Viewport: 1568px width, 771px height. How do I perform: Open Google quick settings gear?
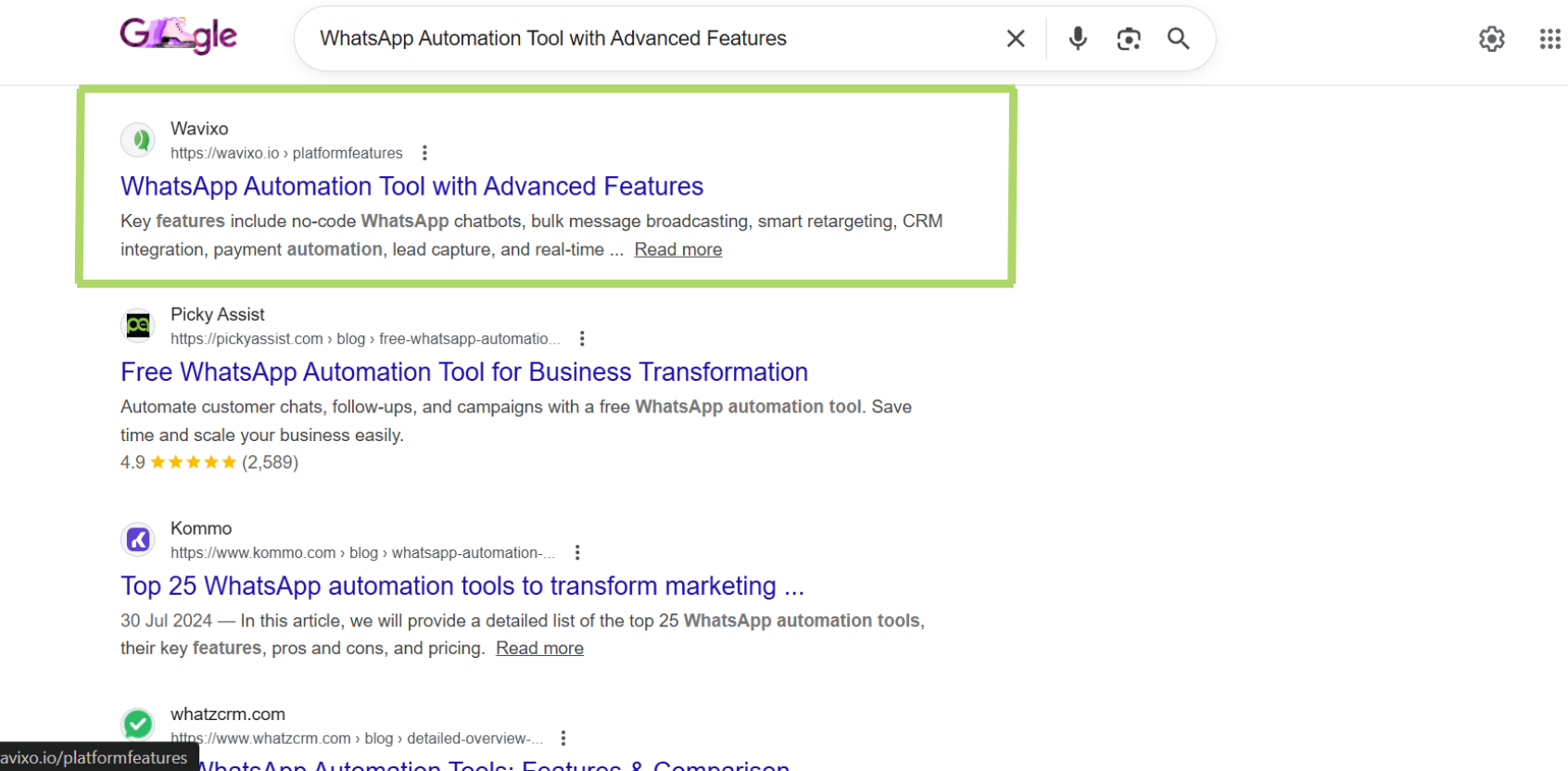[x=1491, y=39]
